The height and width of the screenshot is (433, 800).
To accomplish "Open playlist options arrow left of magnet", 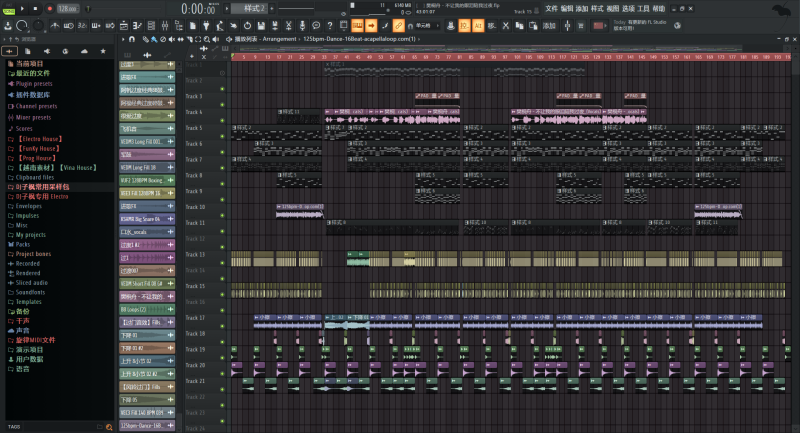I will tap(123, 39).
